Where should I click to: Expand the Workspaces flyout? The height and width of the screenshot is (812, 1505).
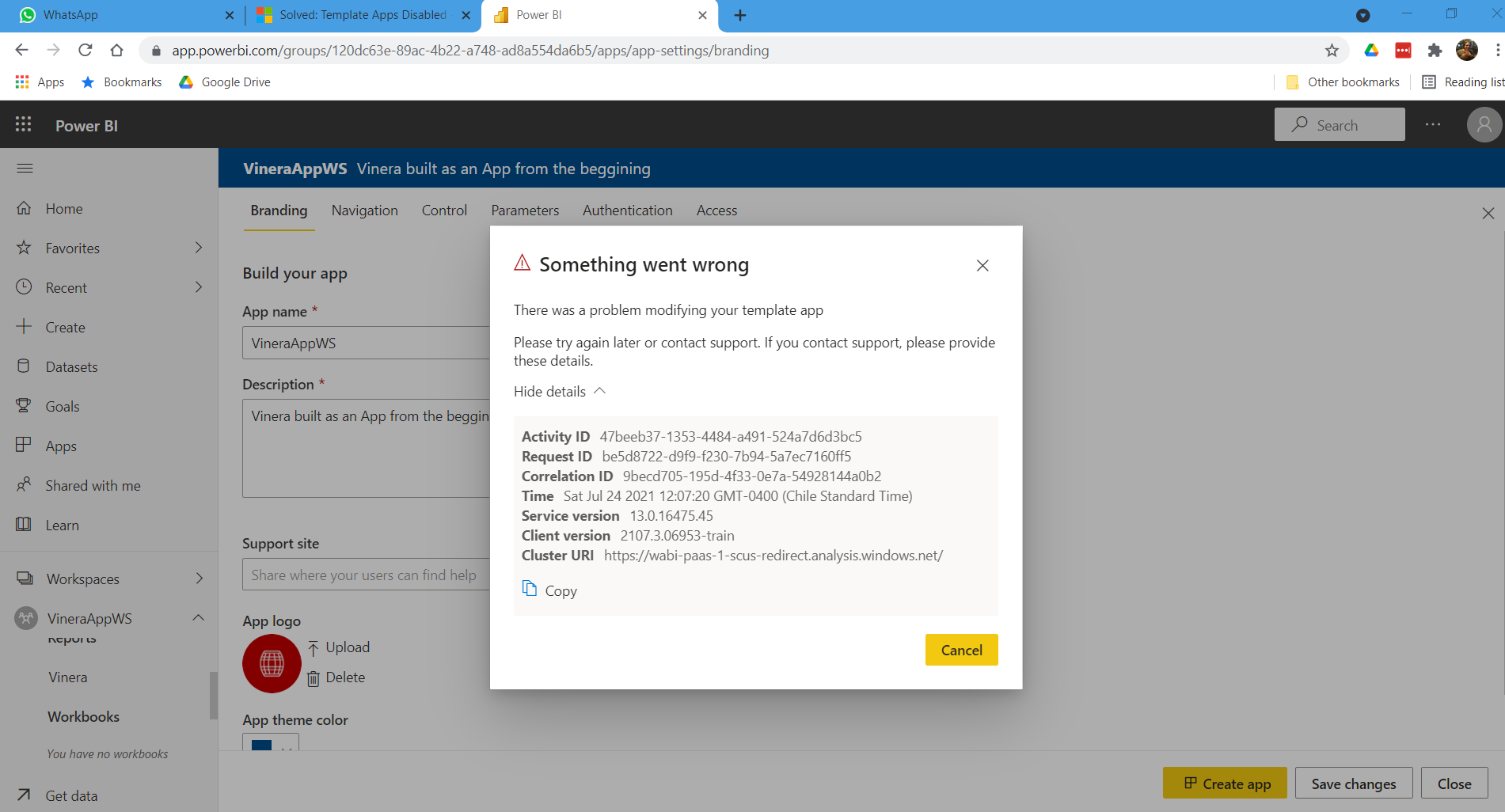(199, 579)
